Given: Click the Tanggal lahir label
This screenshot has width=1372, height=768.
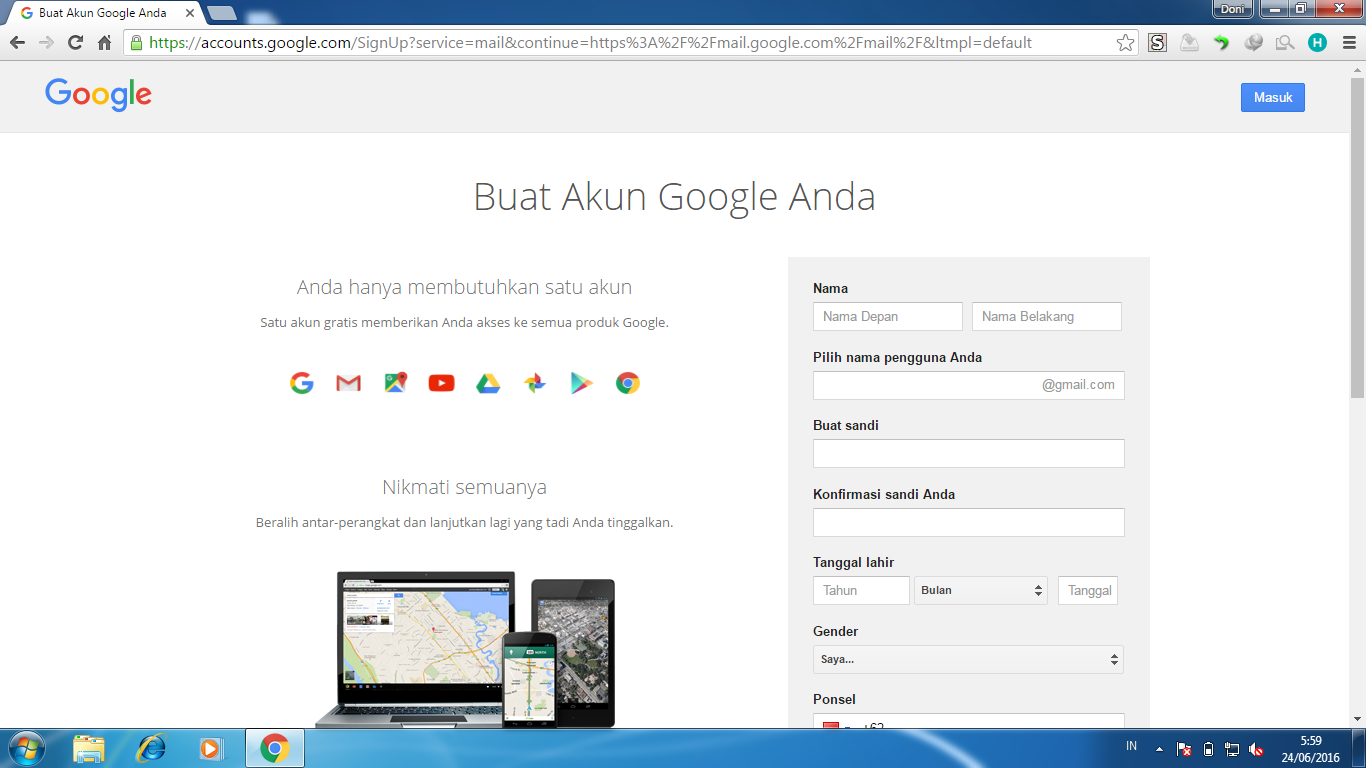Looking at the screenshot, I should coord(853,562).
